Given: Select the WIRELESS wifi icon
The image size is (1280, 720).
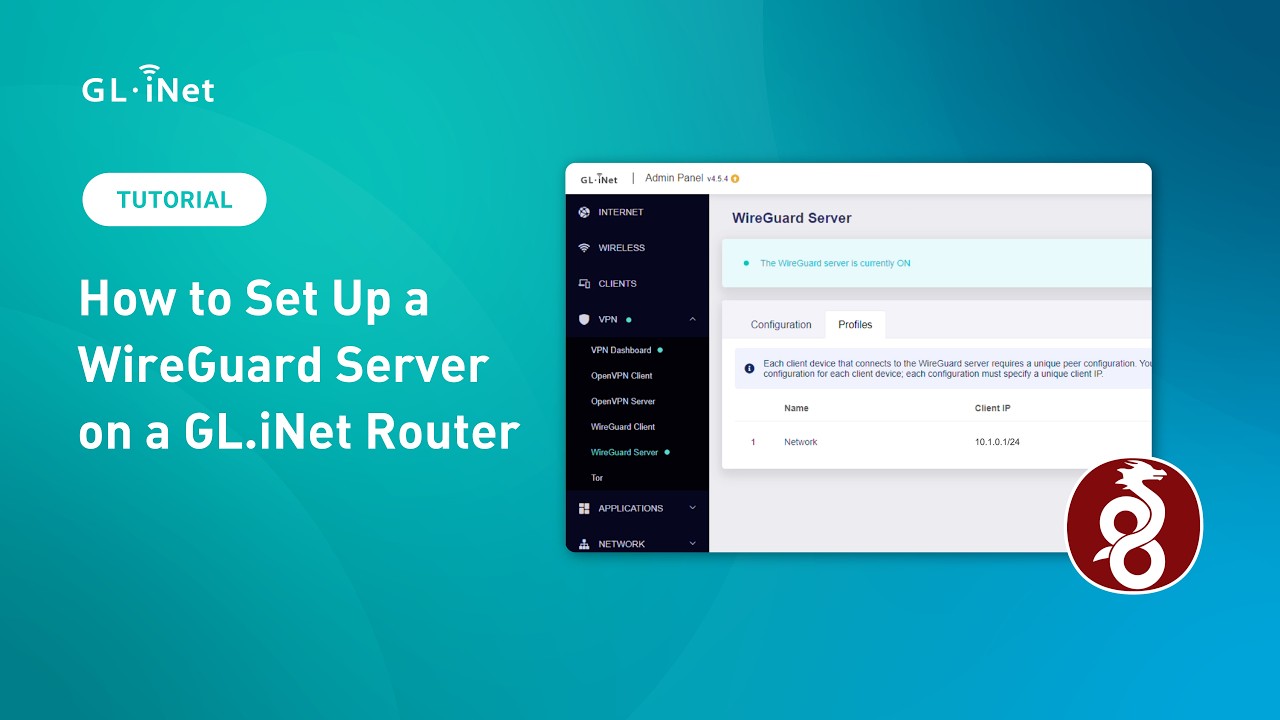Looking at the screenshot, I should (x=584, y=248).
